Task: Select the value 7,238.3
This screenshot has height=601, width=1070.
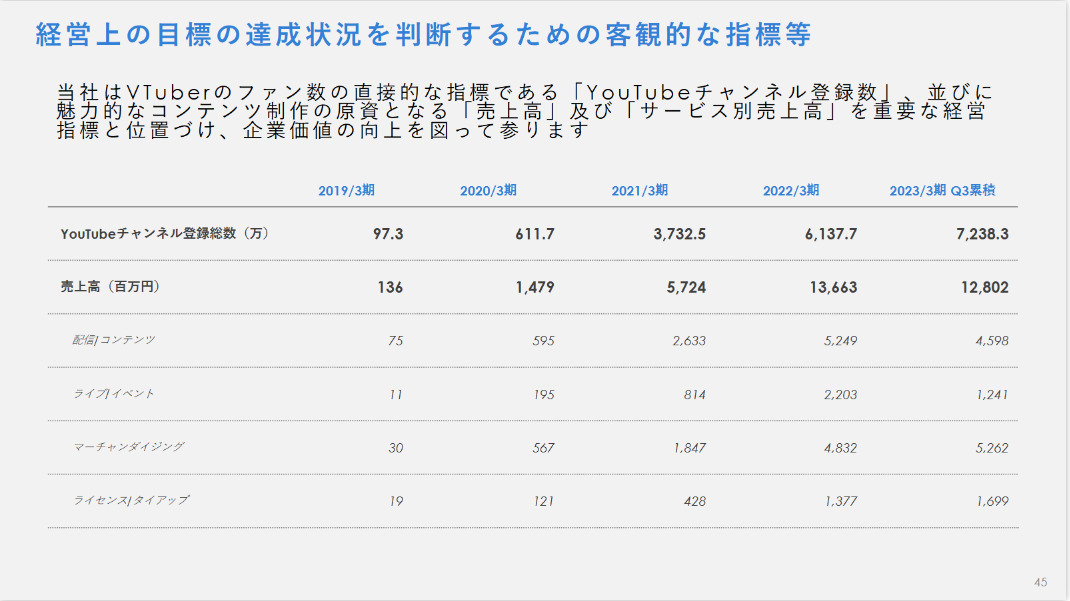Action: click(x=982, y=234)
